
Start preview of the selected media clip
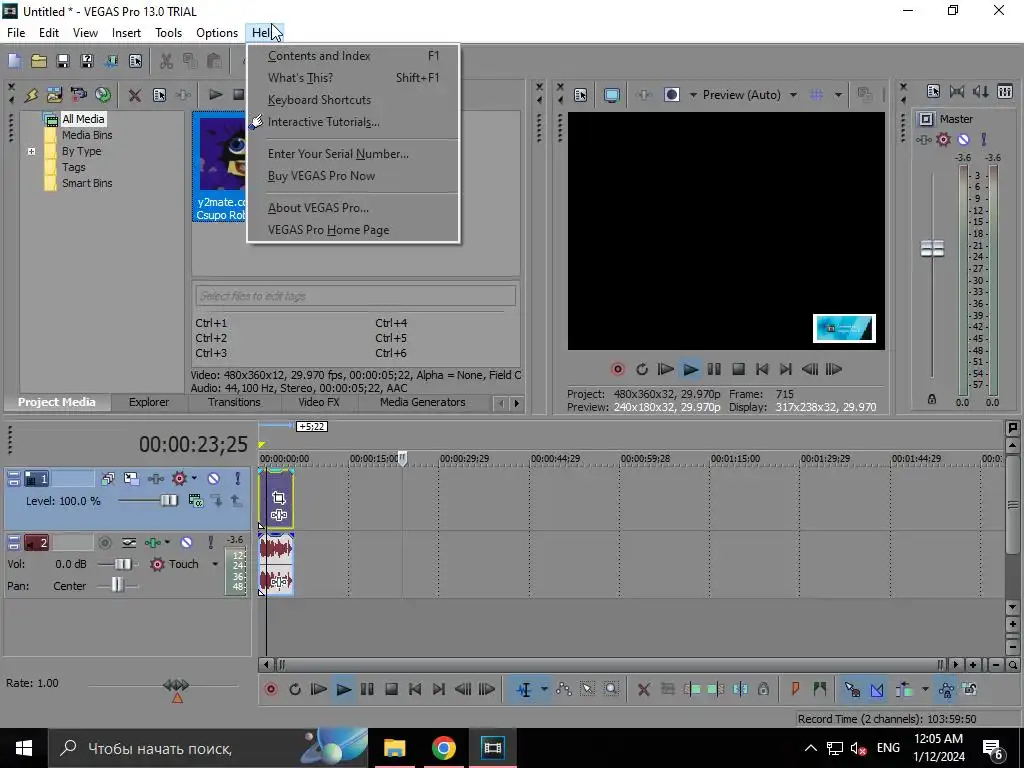tap(215, 95)
